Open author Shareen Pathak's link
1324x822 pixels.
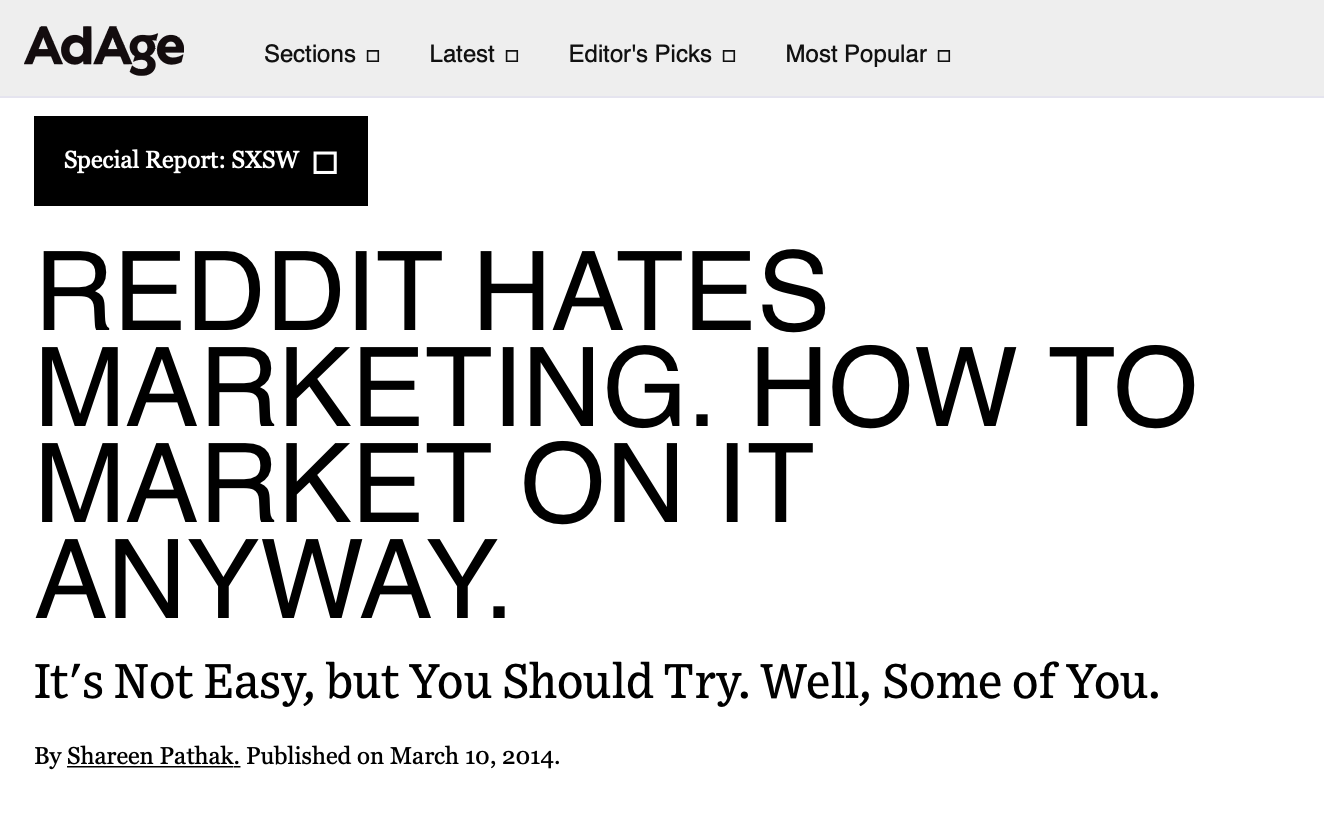[x=153, y=756]
